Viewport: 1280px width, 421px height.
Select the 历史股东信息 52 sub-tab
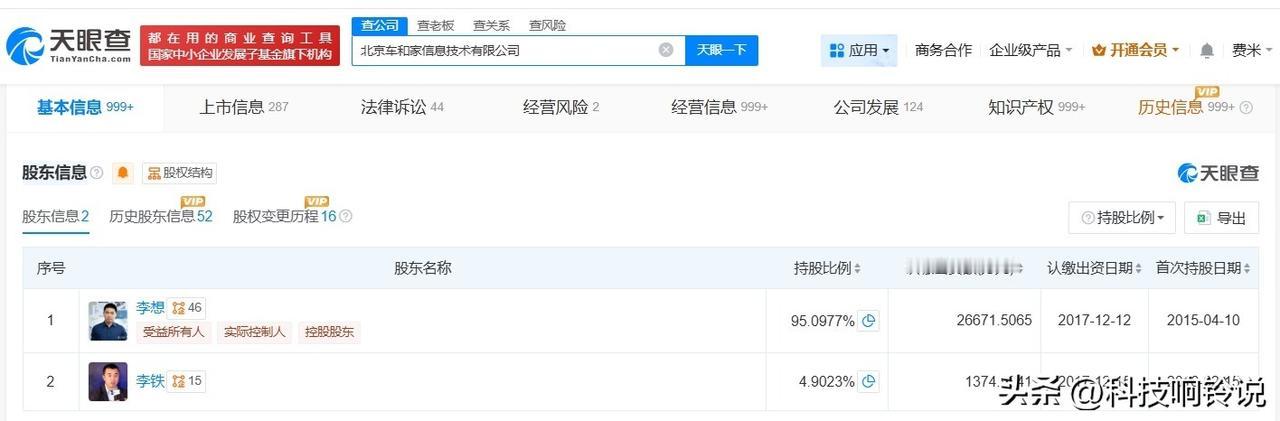[161, 216]
